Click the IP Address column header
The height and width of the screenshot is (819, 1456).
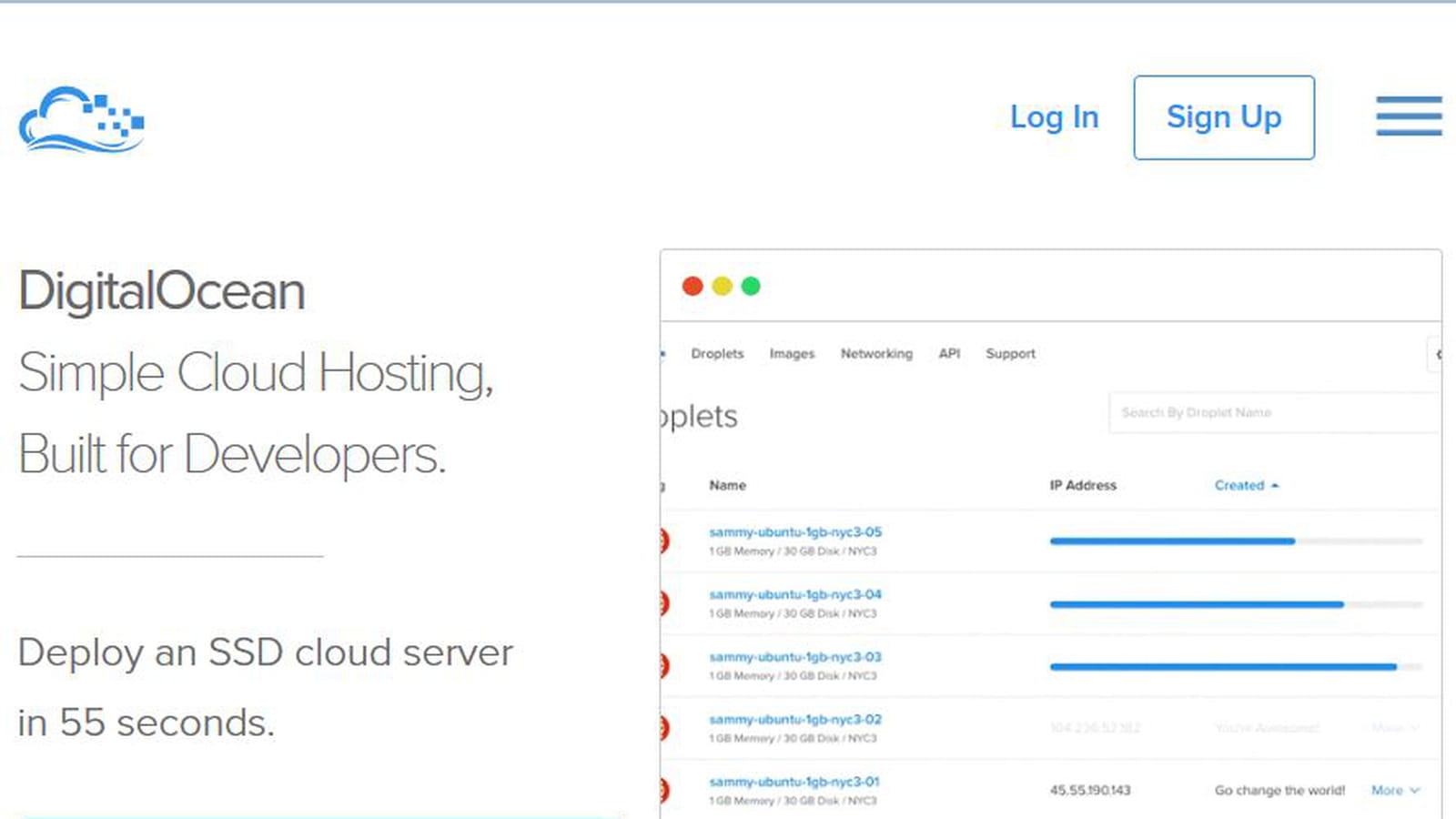click(1083, 485)
